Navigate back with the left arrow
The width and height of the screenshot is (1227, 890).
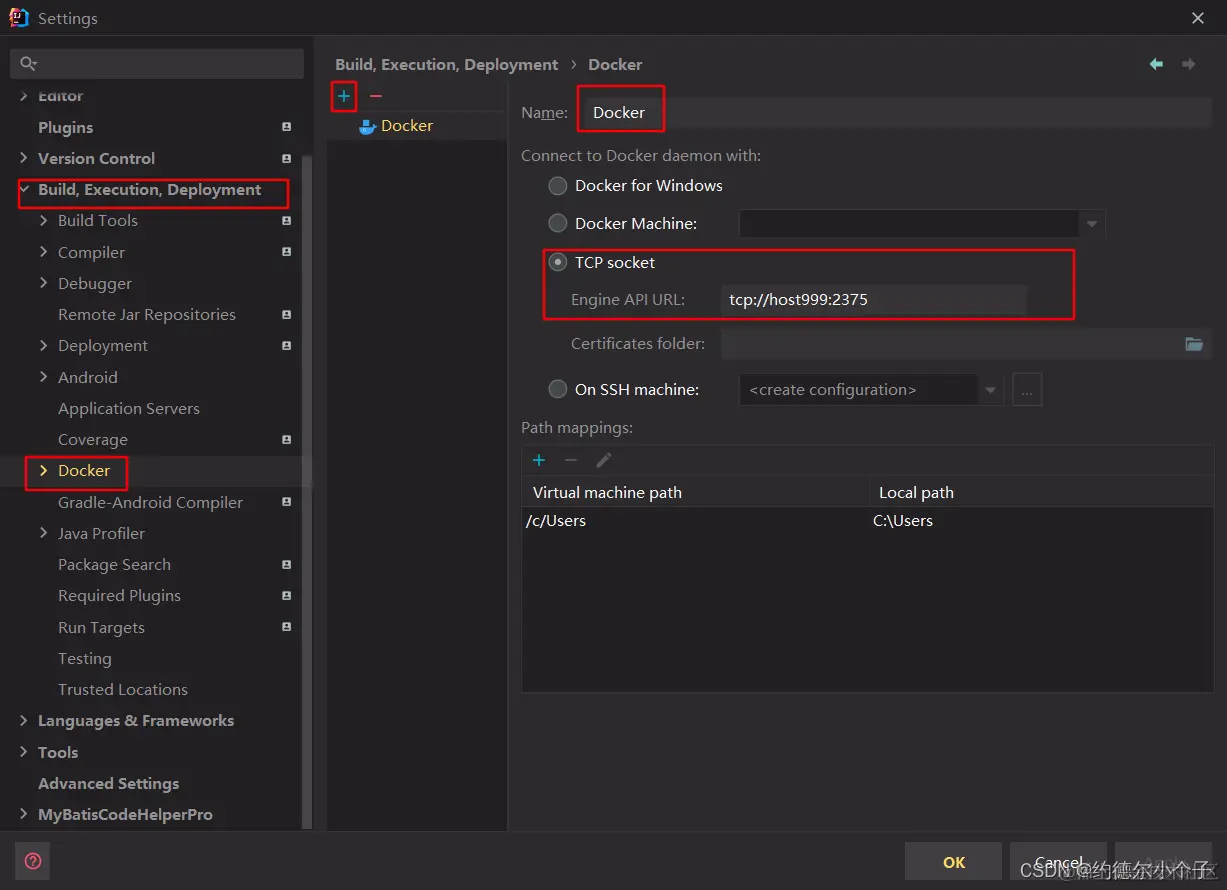pyautogui.click(x=1156, y=64)
